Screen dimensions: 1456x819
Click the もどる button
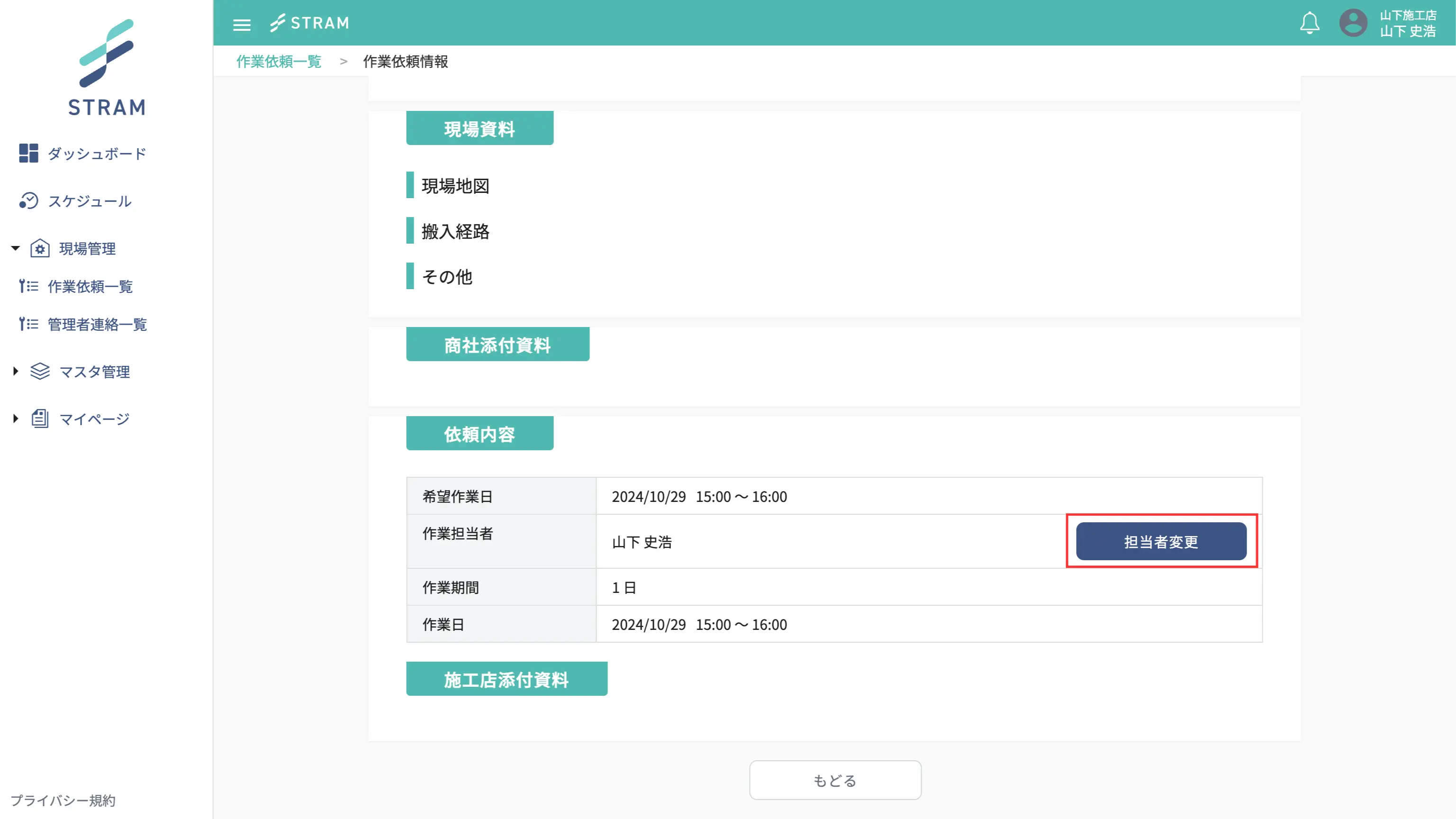835,780
